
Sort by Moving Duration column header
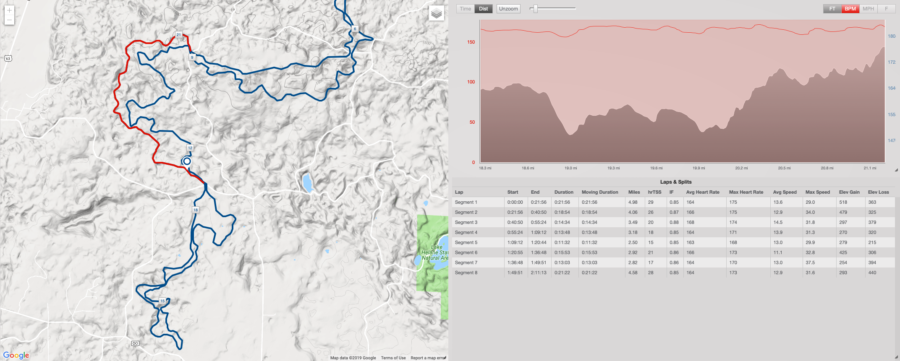(599, 192)
